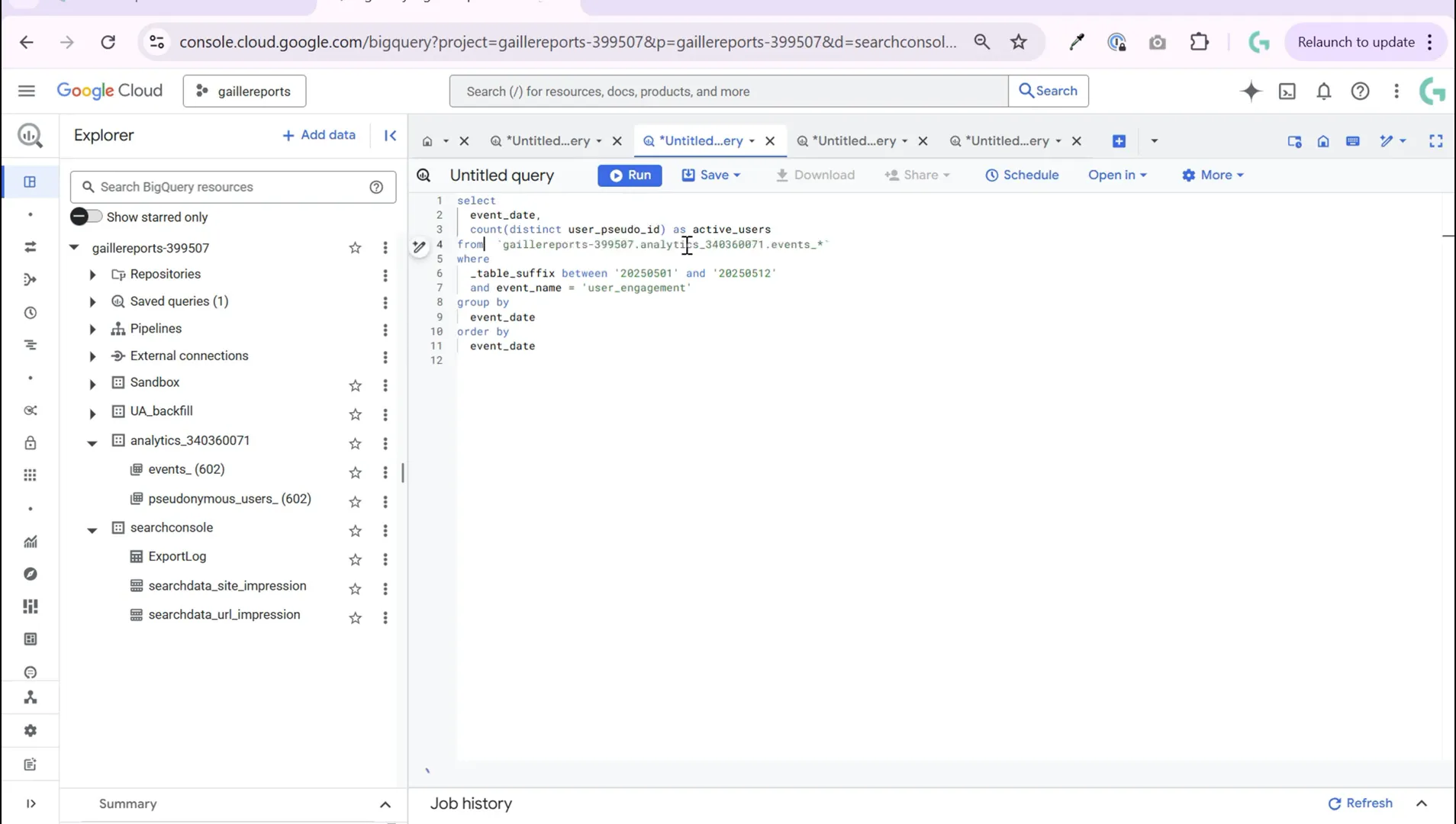Click Add data link

319,135
